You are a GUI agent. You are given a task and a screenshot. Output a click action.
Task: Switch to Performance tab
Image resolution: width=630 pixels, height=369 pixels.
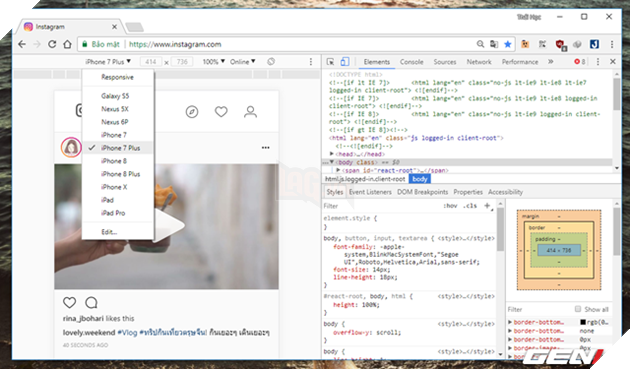tap(520, 62)
